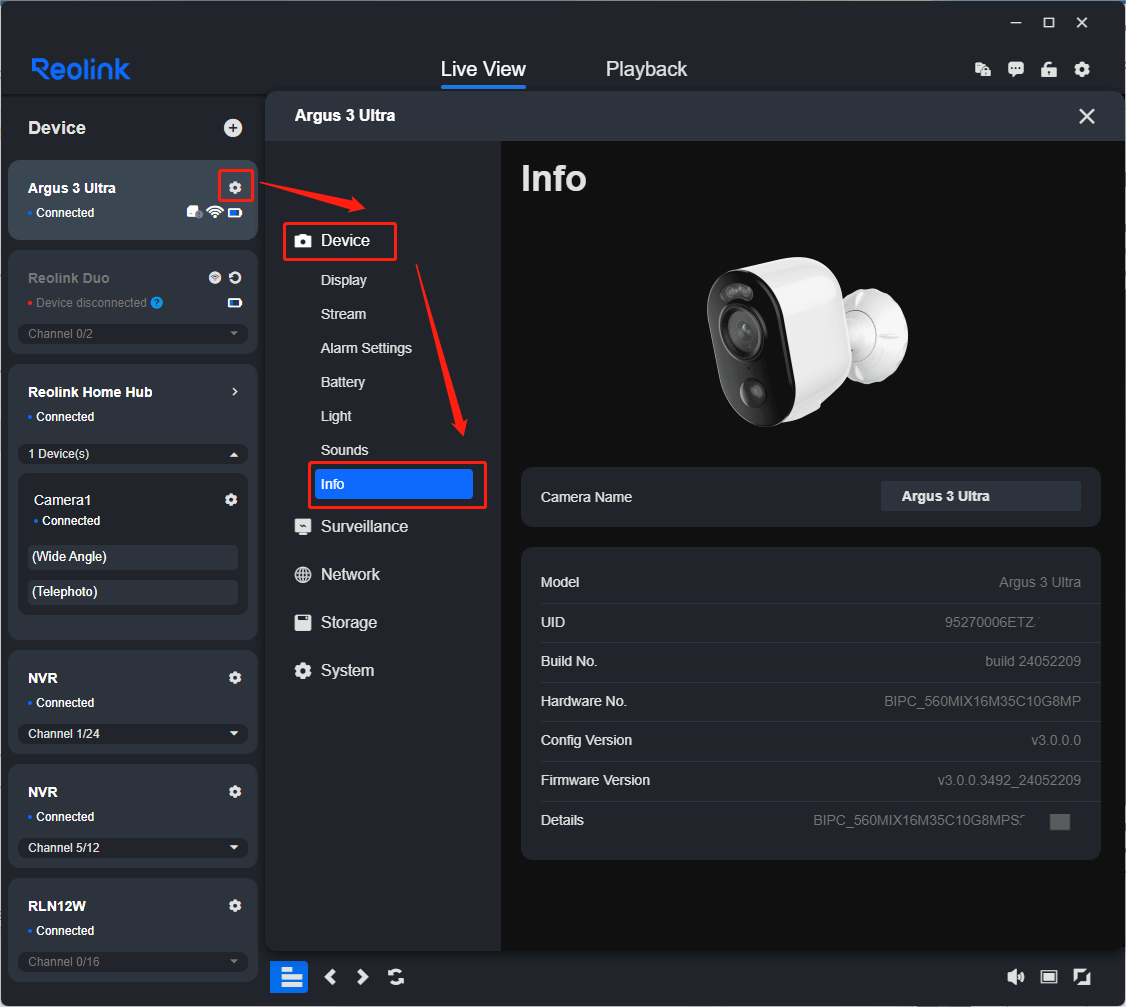Click the unlock padlock icon in top bar
This screenshot has width=1126, height=1007.
tap(1048, 69)
